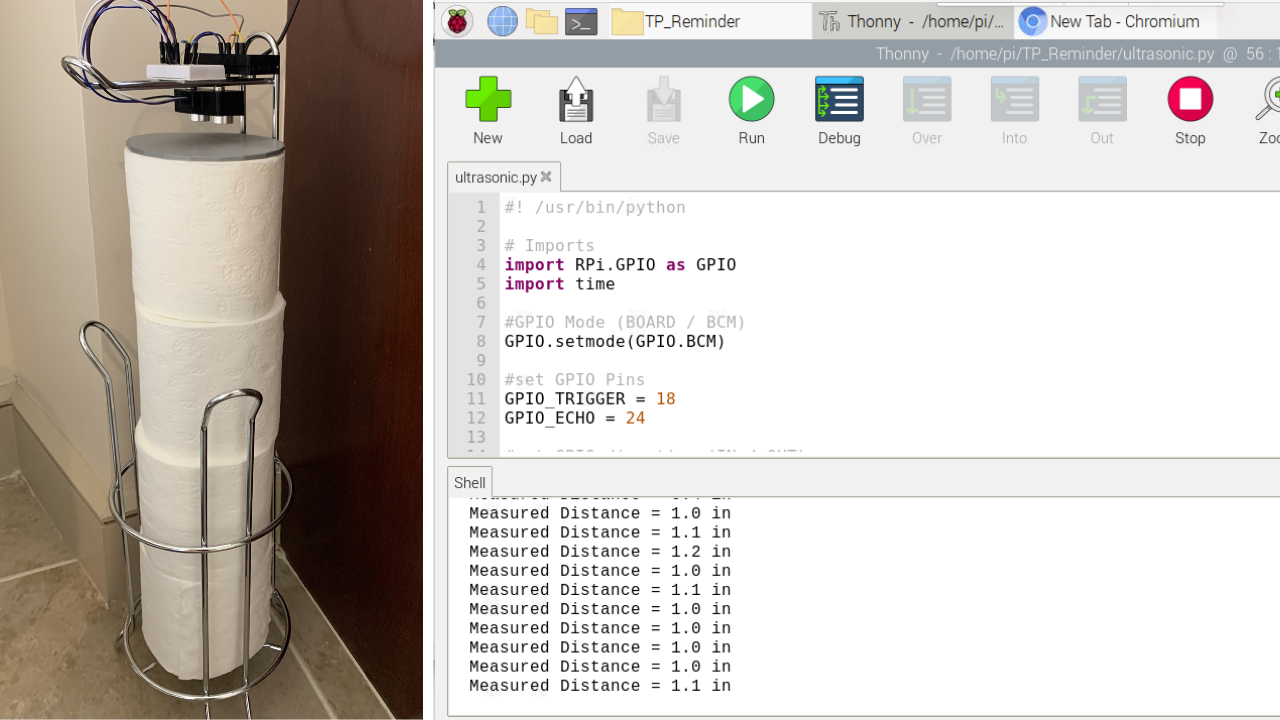Step Into in debugger
1280x720 pixels.
tap(1014, 111)
